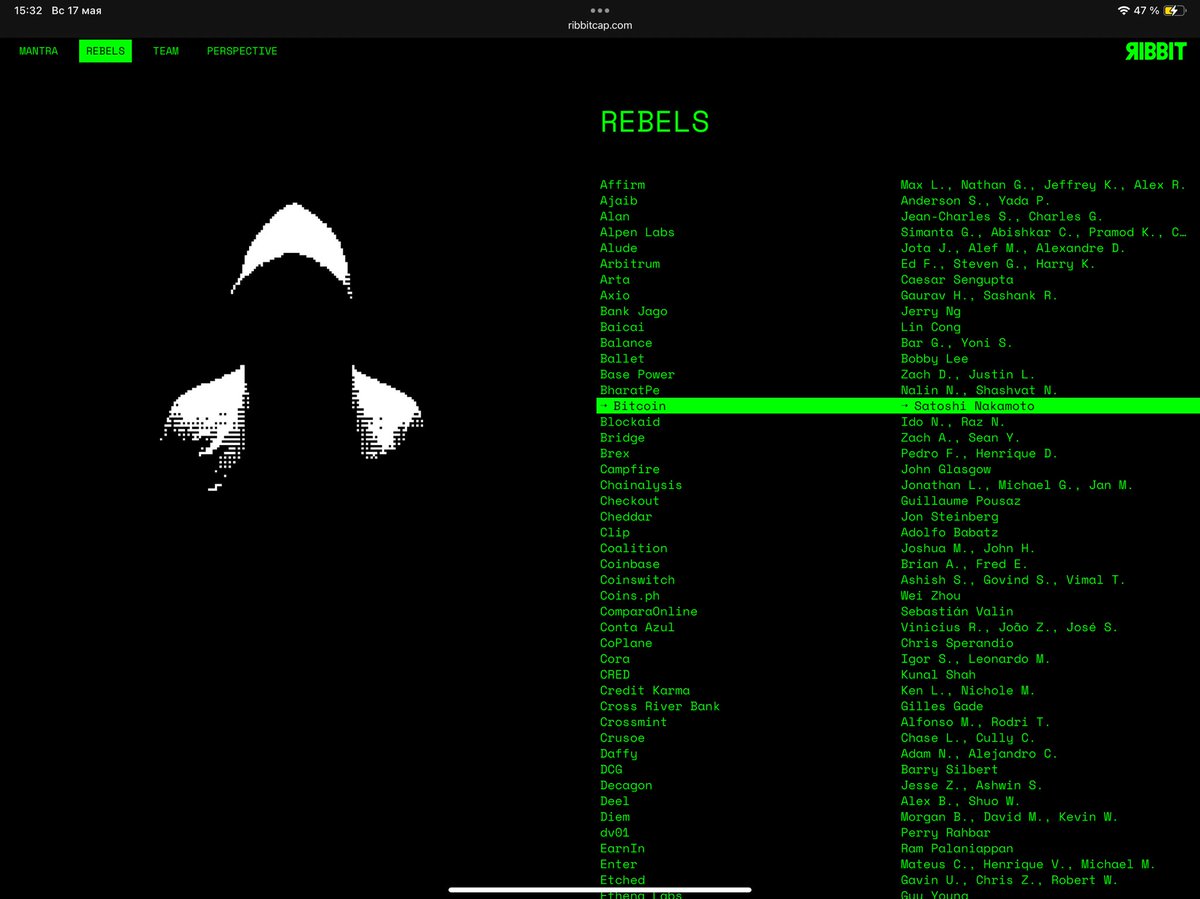
Task: Click the Decagon list item
Action: [626, 785]
